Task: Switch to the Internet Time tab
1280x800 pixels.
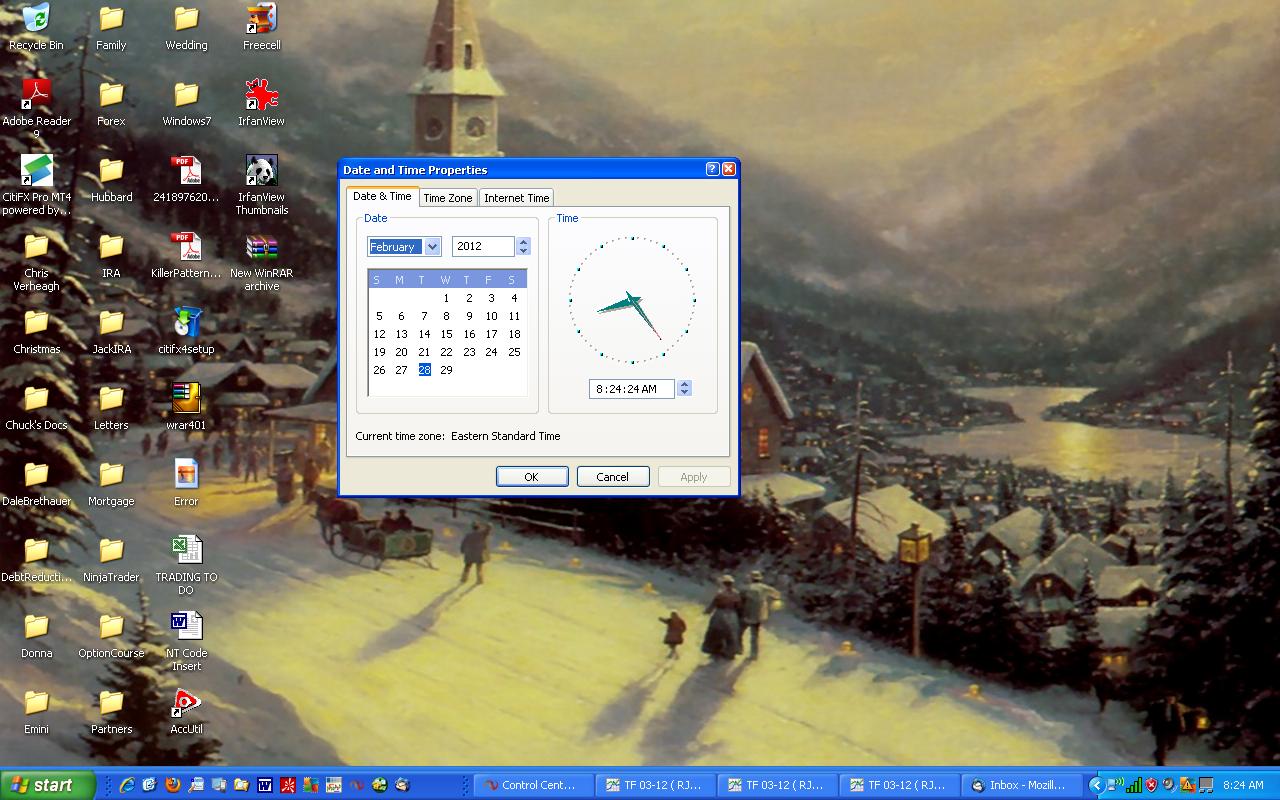Action: (x=517, y=198)
